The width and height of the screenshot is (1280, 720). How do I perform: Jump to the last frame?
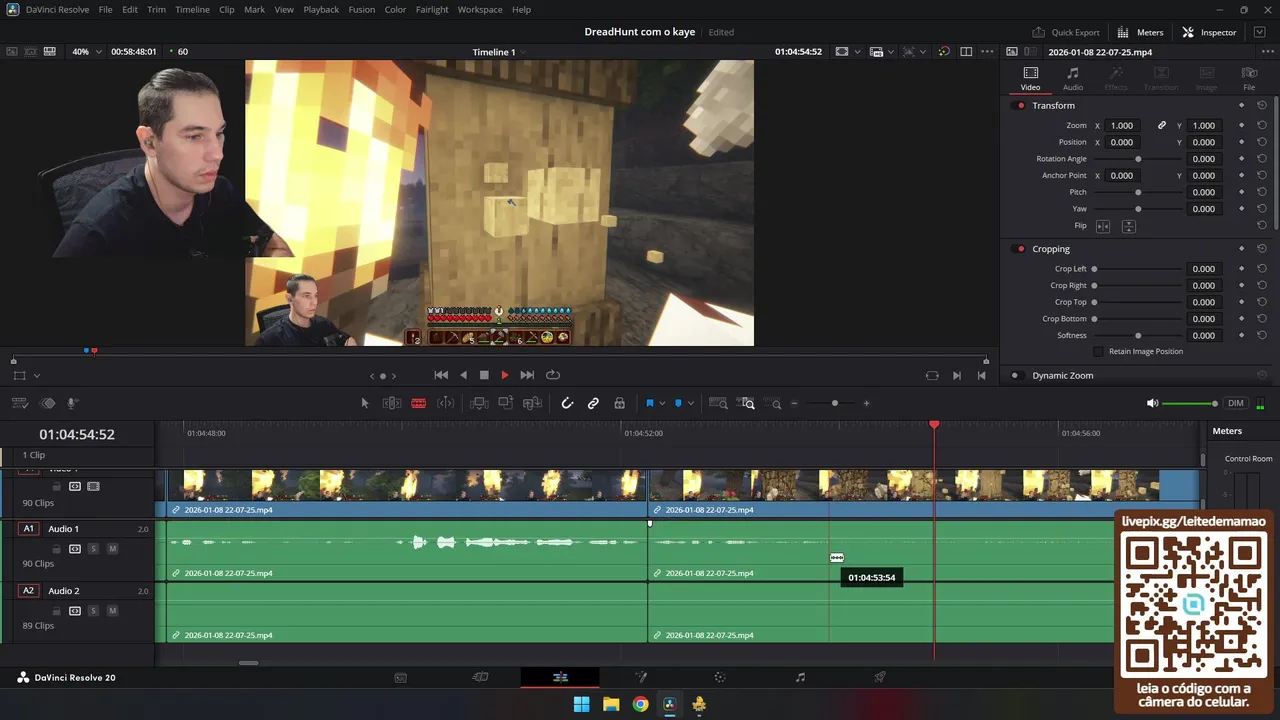point(527,375)
